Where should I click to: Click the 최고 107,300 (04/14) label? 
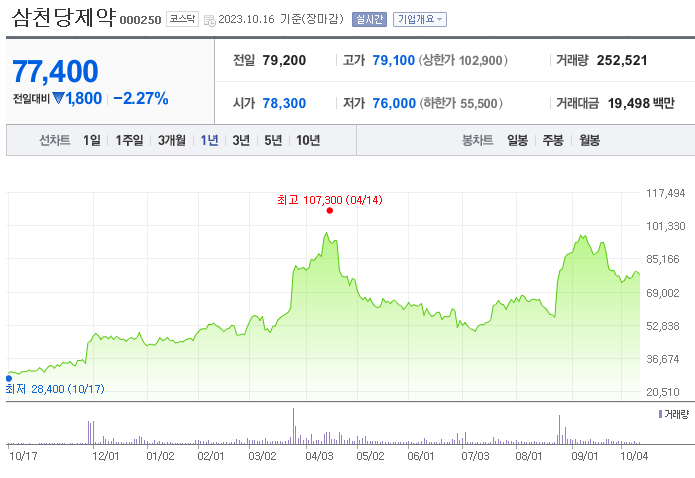[330, 200]
